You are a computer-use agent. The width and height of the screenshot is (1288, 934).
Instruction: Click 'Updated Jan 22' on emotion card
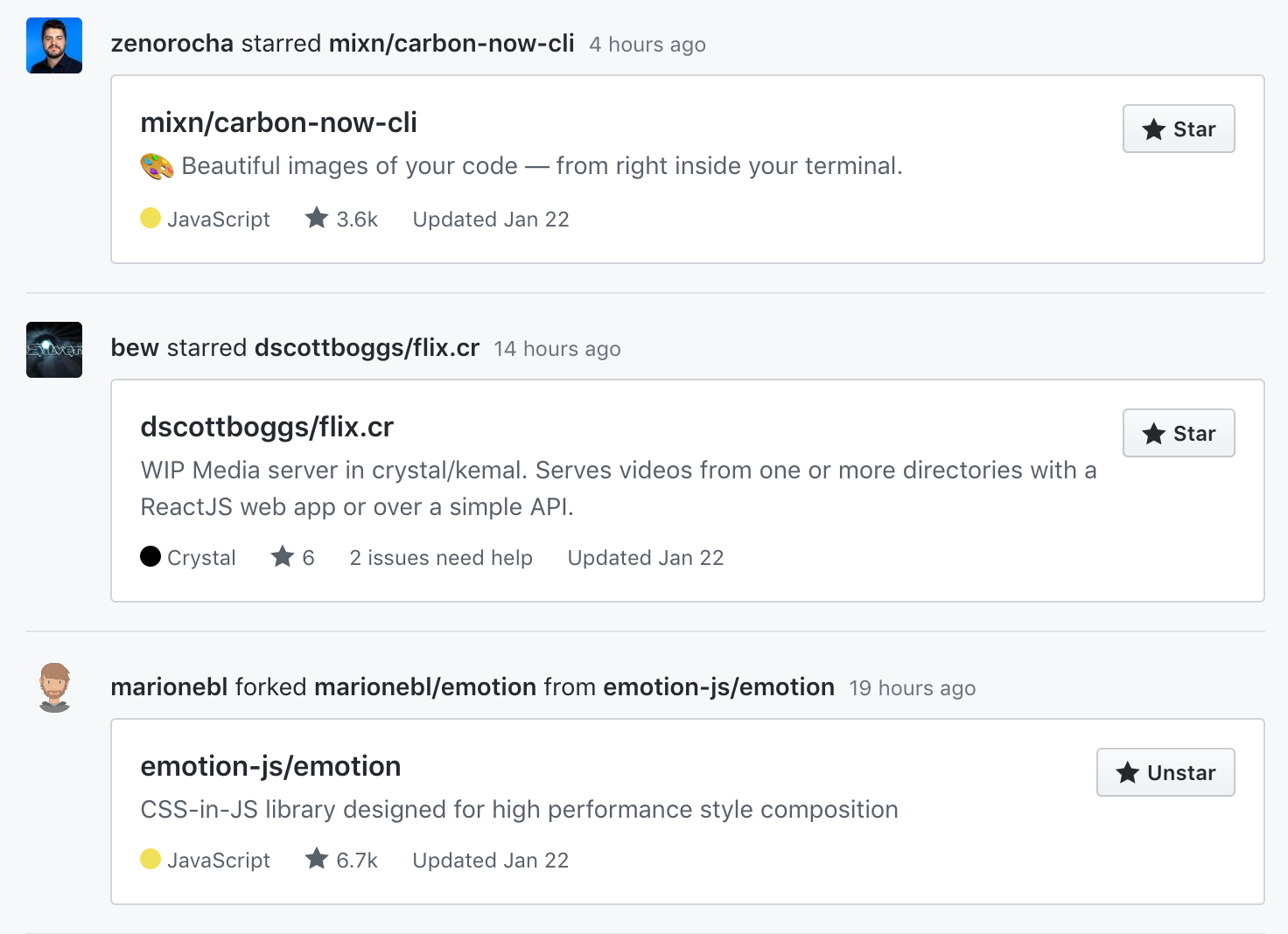point(491,861)
